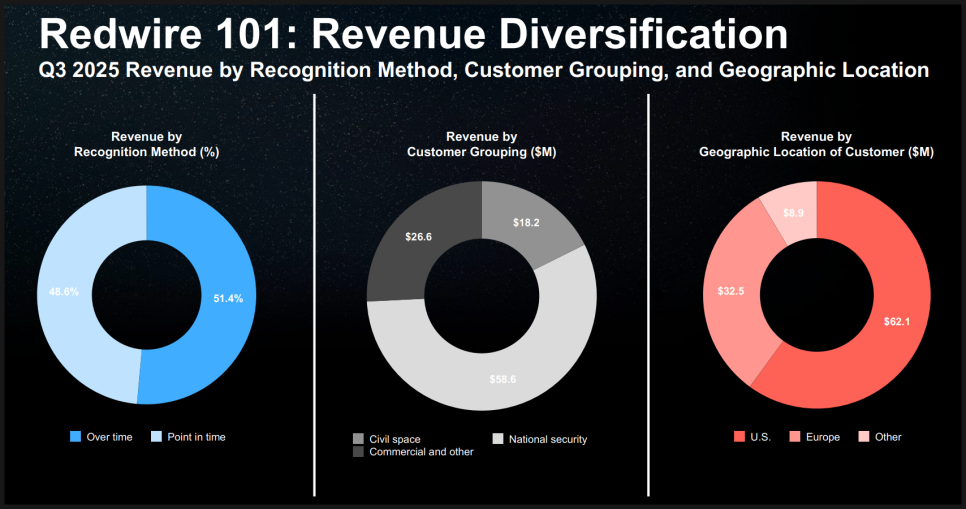The height and width of the screenshot is (509, 966).
Task: Click the Commercial and other legend swatch
Action: click(x=358, y=452)
